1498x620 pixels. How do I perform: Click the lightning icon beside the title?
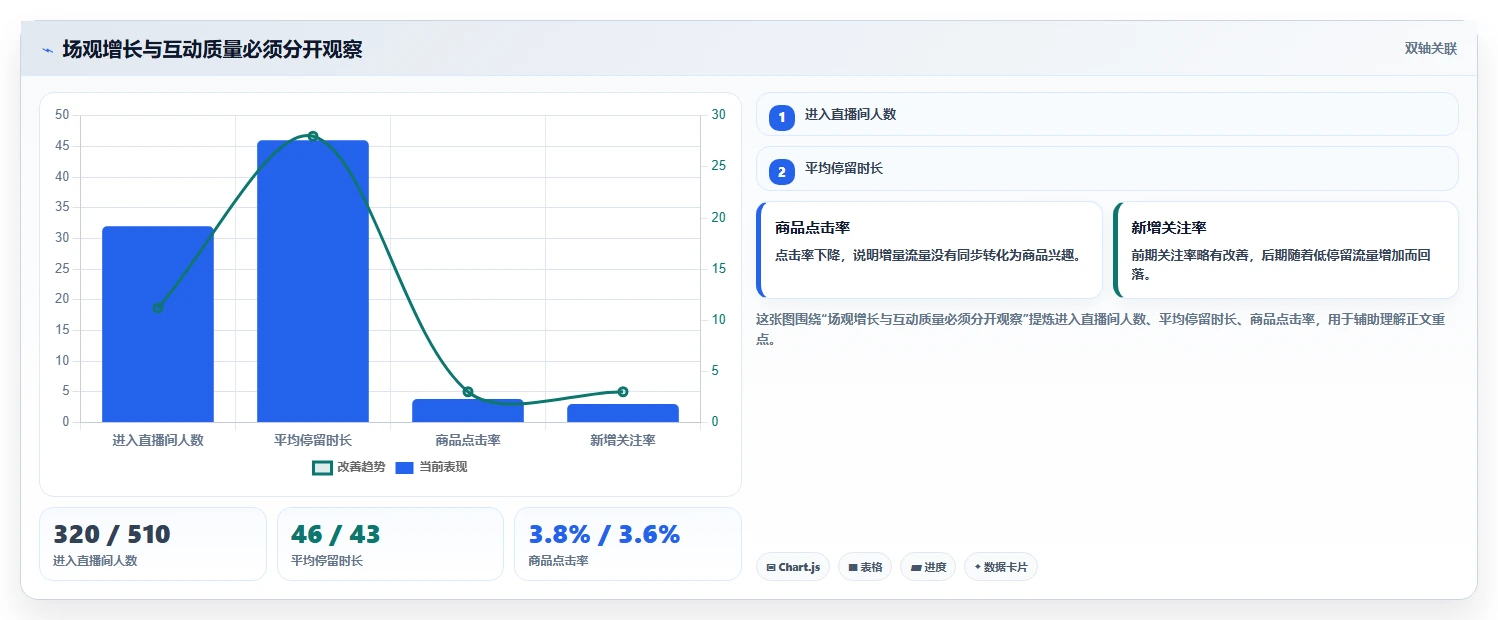pyautogui.click(x=47, y=50)
